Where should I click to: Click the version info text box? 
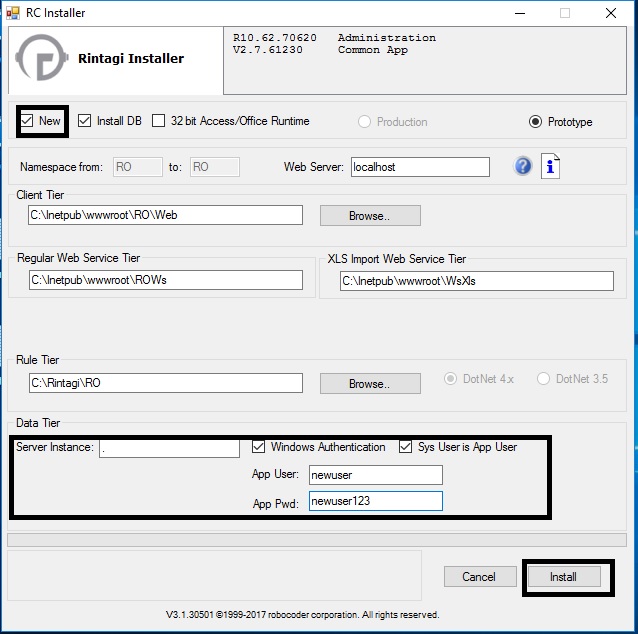[425, 61]
